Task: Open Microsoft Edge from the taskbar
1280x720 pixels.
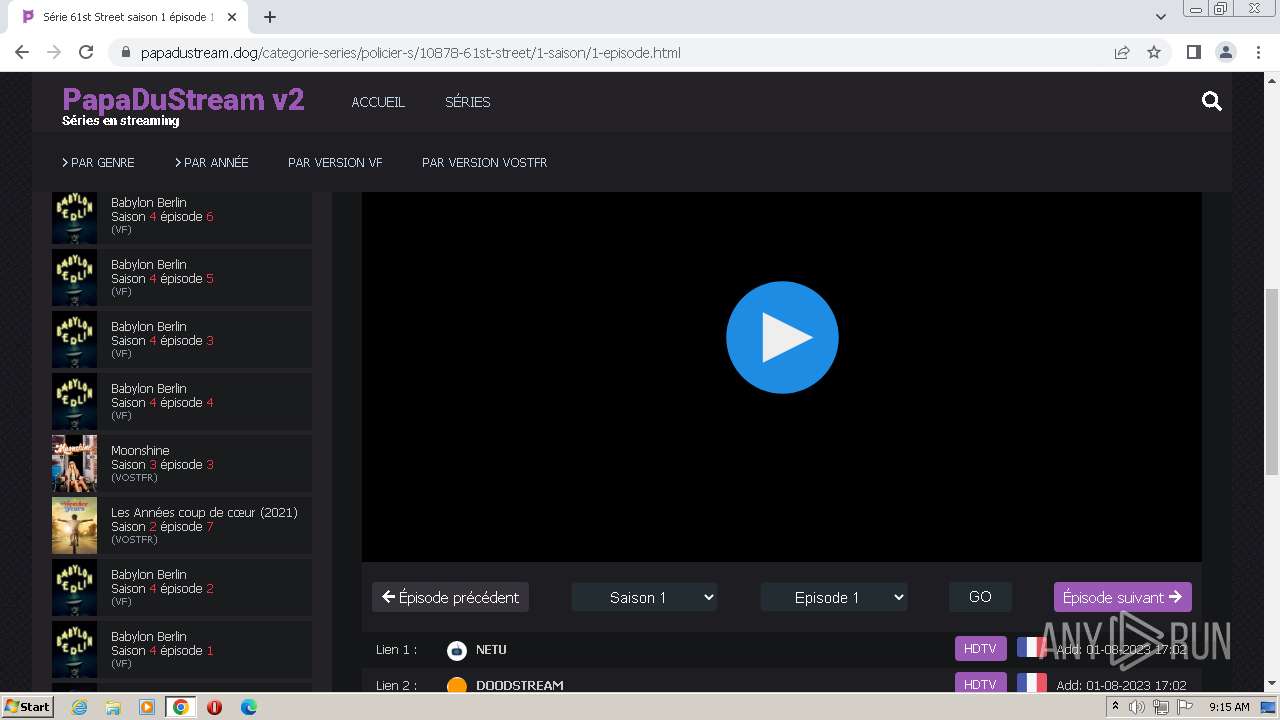Action: (248, 707)
